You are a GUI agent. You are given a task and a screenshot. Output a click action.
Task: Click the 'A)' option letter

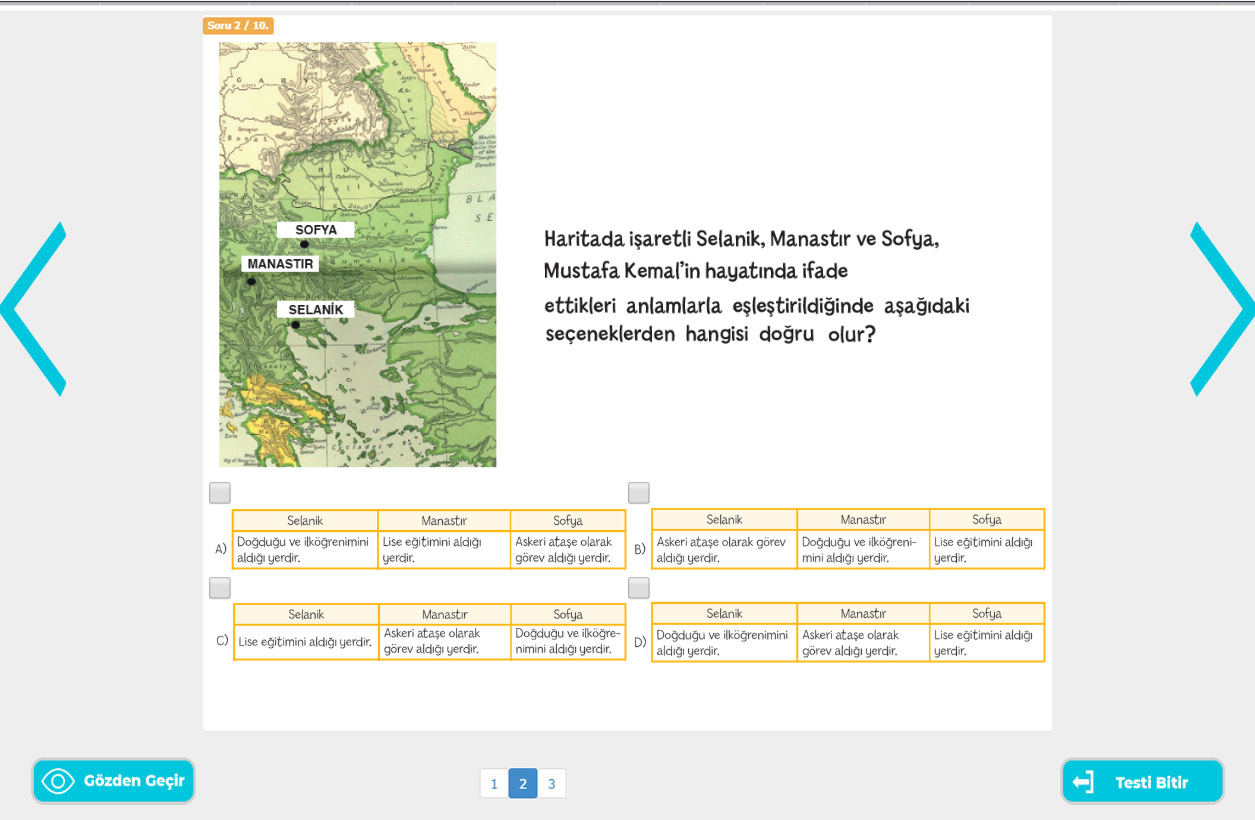pos(221,549)
